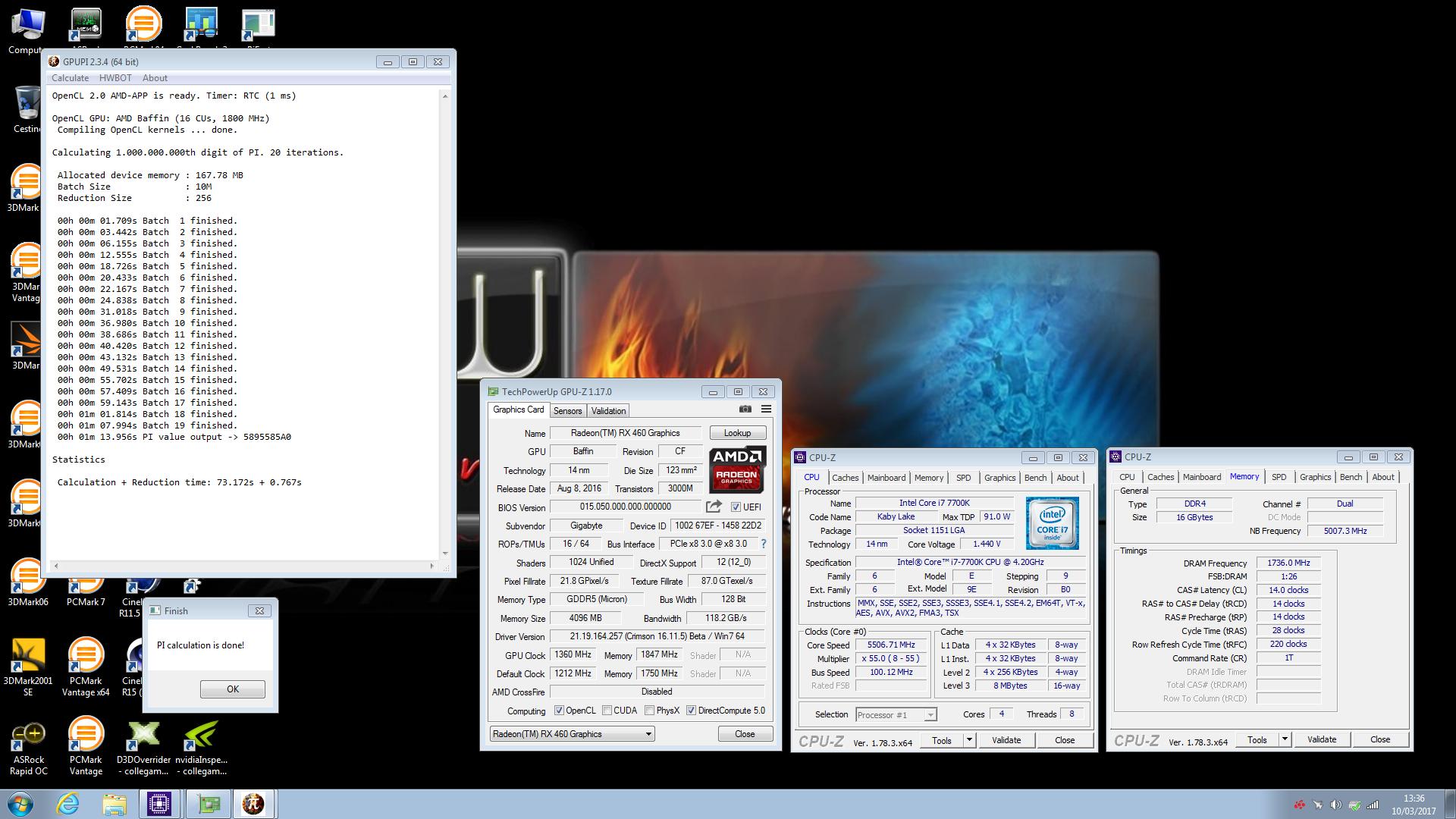Click the GPUPI horizontal scrollbar

pos(244,566)
